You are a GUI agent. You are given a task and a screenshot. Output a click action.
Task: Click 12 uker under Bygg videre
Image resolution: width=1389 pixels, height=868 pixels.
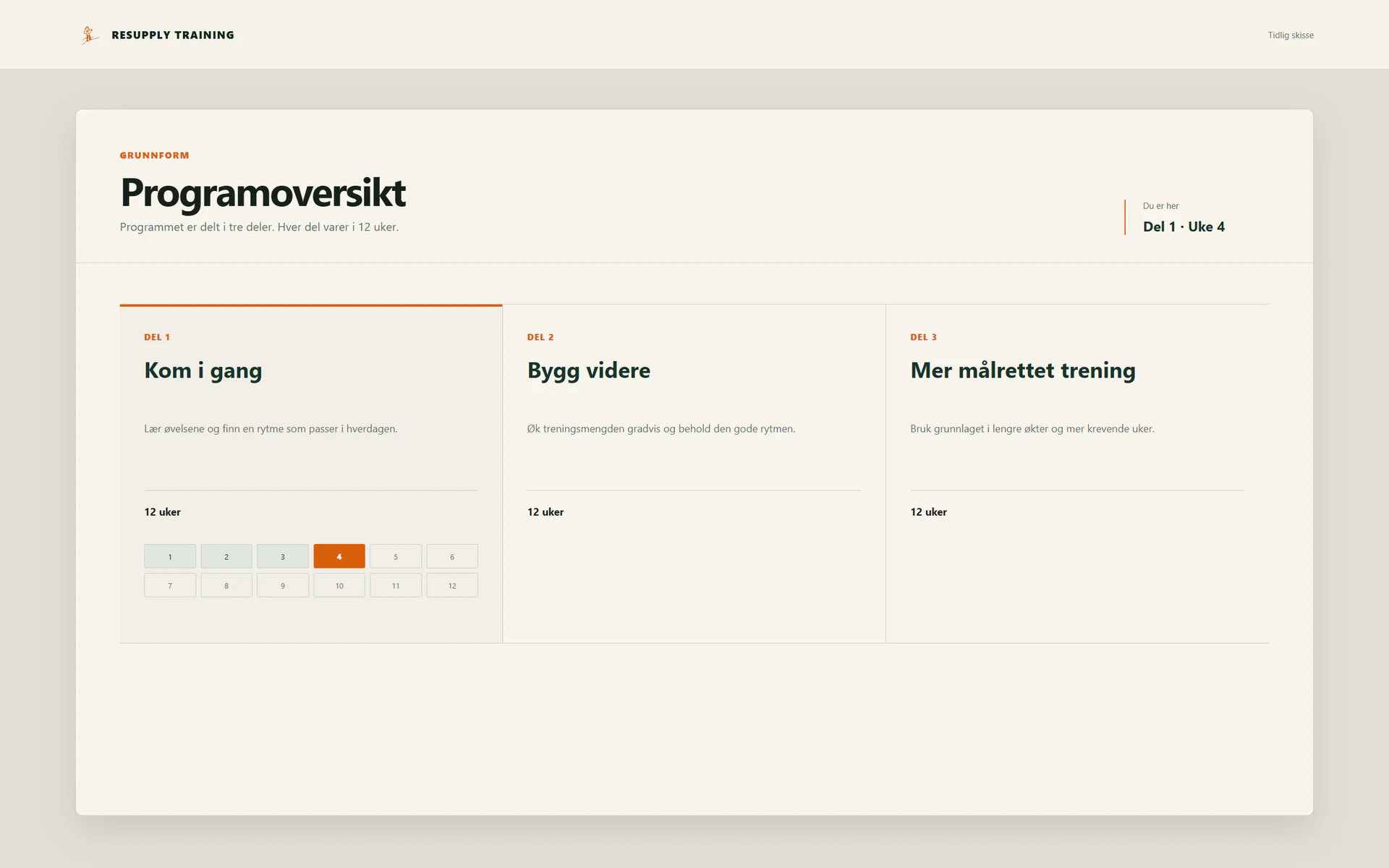click(x=545, y=512)
